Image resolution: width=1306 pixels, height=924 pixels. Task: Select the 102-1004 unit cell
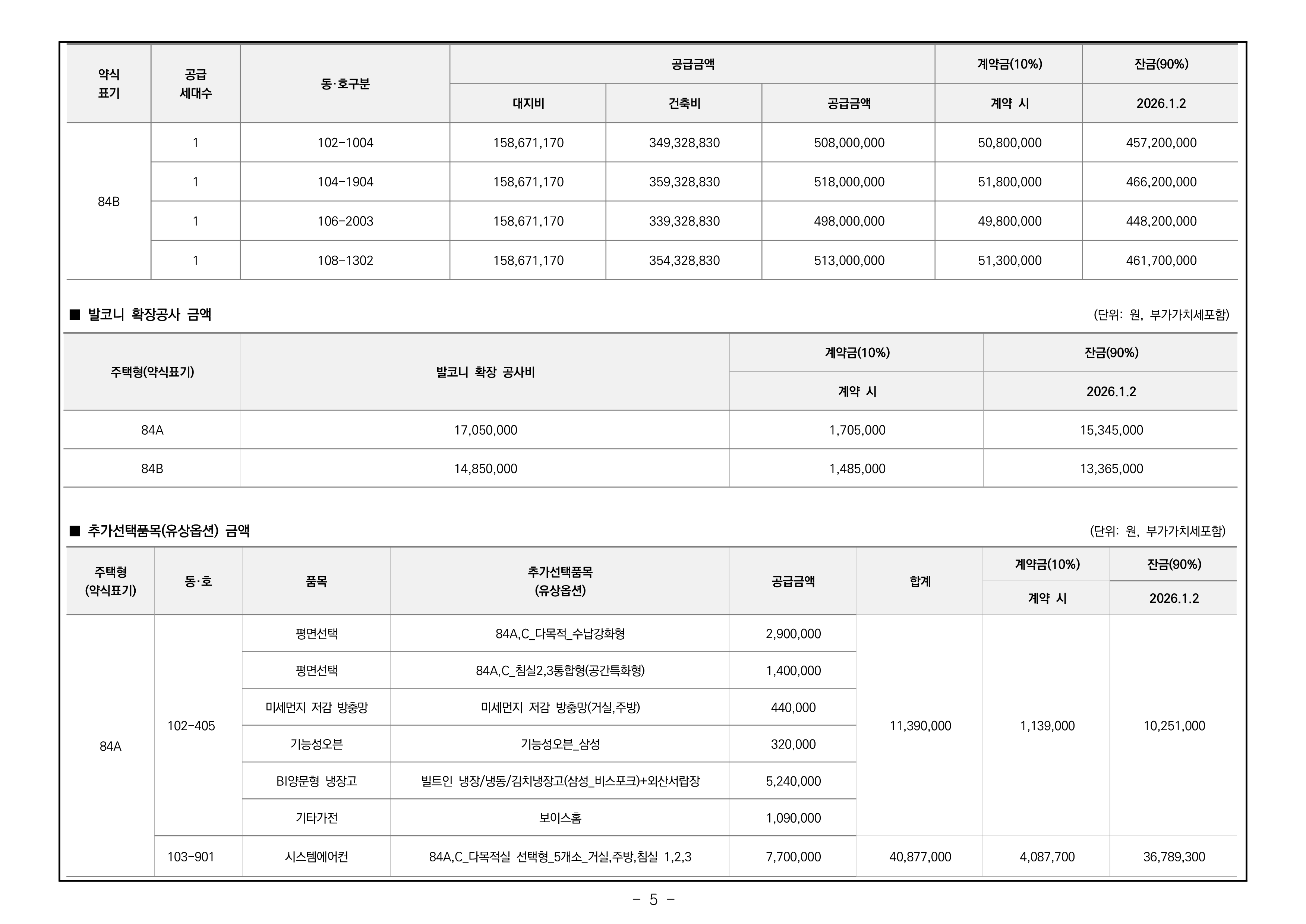coord(345,143)
